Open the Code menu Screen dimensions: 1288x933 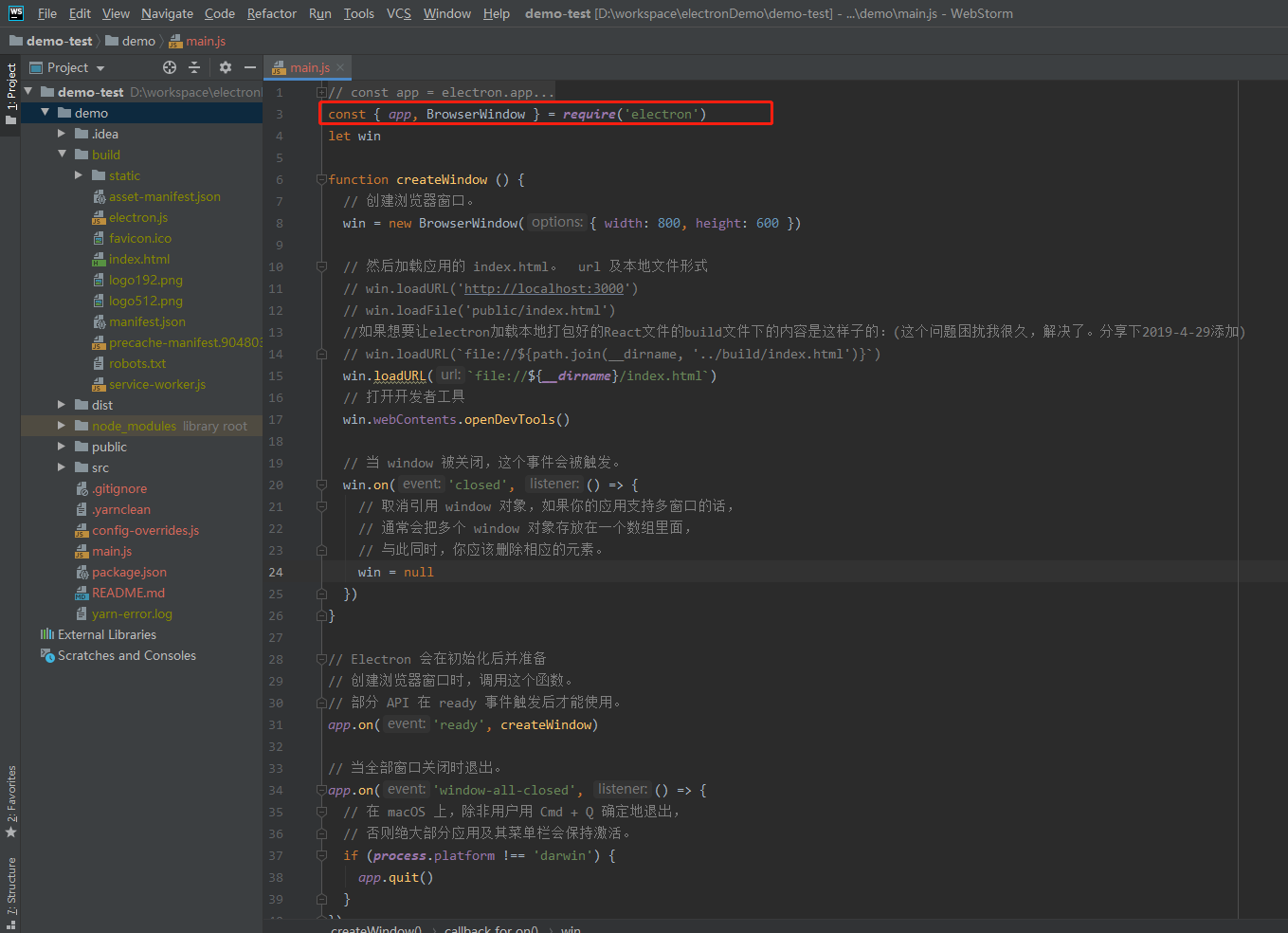click(220, 13)
